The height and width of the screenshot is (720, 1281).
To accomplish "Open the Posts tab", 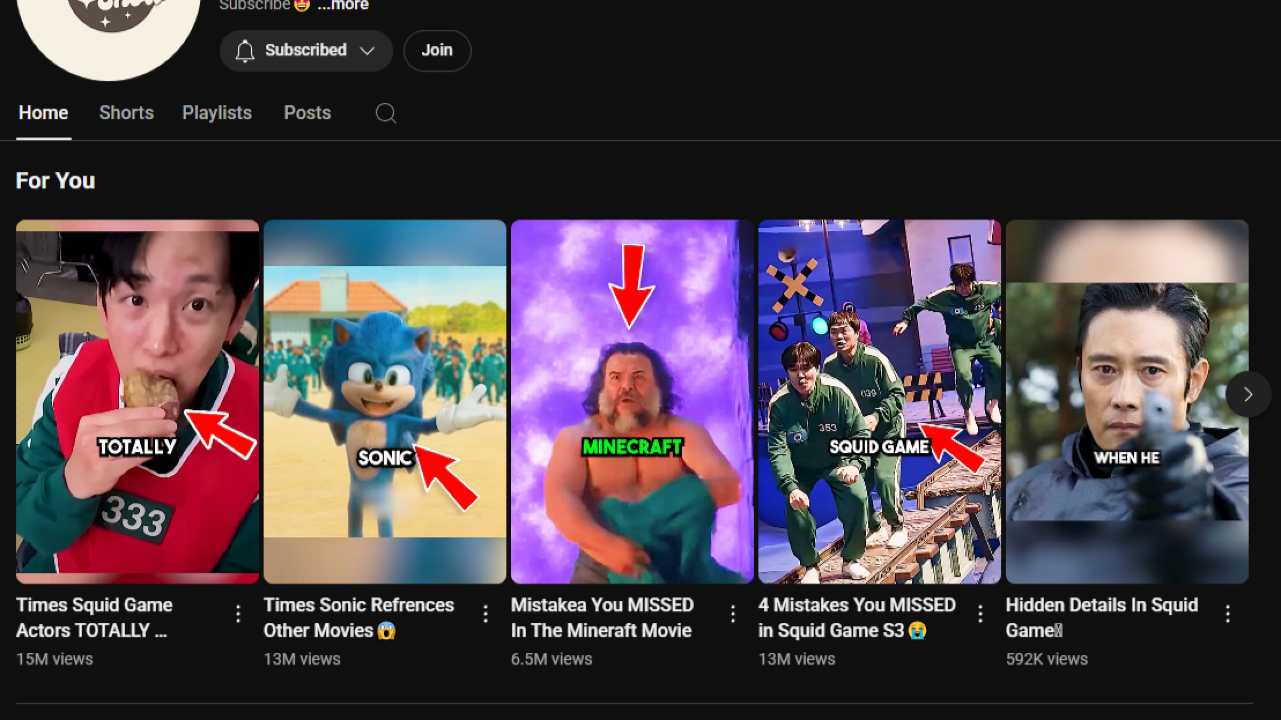I will (307, 113).
